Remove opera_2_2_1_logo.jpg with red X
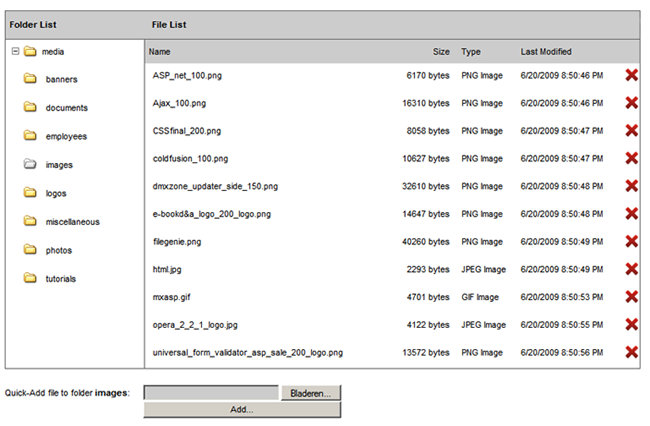 (631, 324)
